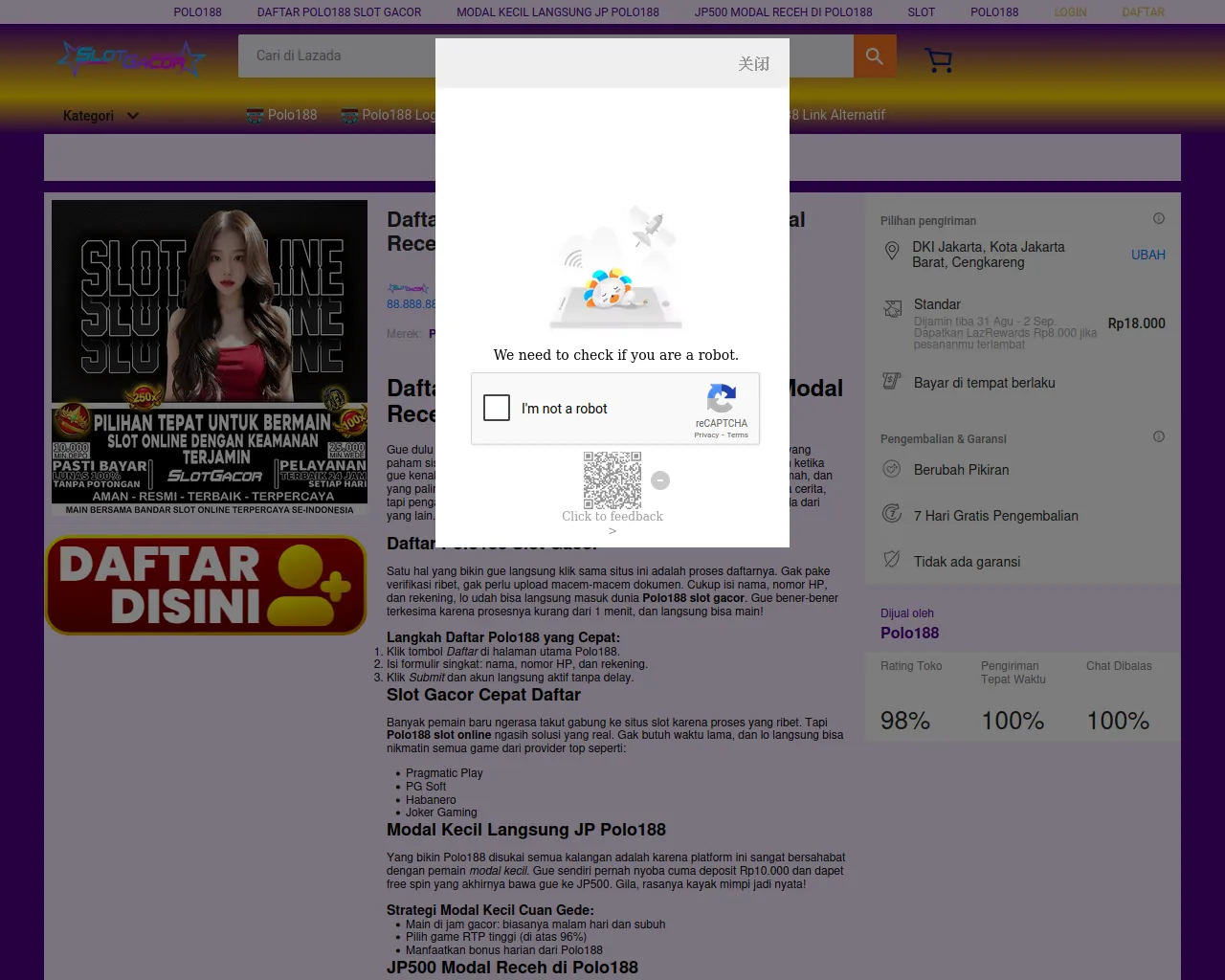Close the robot check dialog via 关闭
The width and height of the screenshot is (1225, 980).
[754, 64]
